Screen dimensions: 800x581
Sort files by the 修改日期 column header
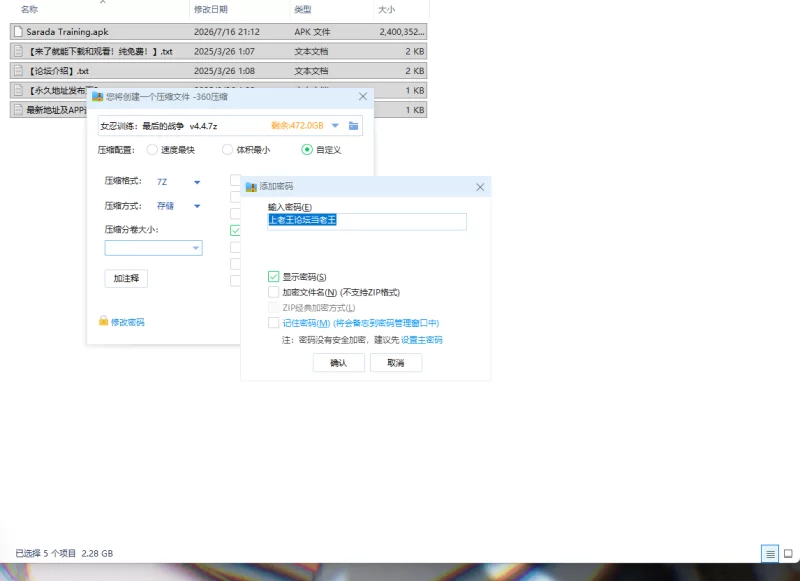211,9
